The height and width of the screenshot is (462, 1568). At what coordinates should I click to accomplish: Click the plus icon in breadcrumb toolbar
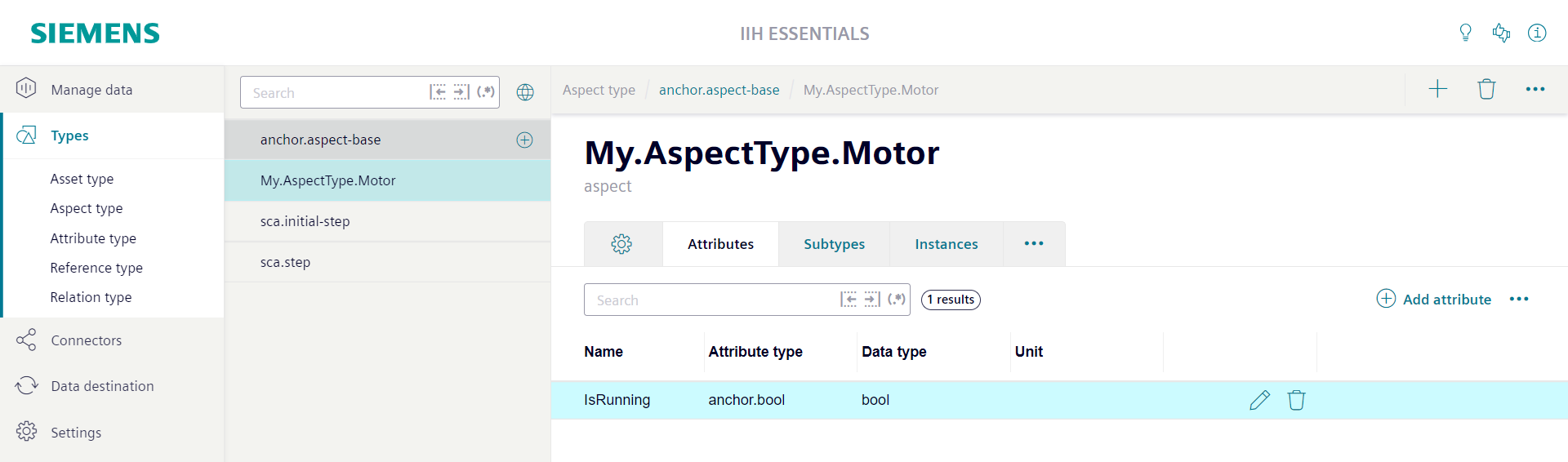coord(1437,89)
